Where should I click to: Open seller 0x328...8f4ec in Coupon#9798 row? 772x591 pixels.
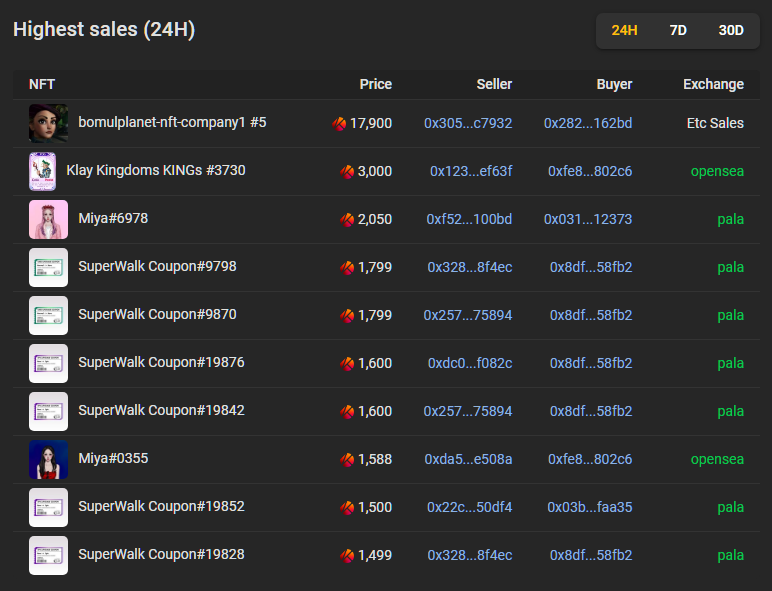[470, 267]
